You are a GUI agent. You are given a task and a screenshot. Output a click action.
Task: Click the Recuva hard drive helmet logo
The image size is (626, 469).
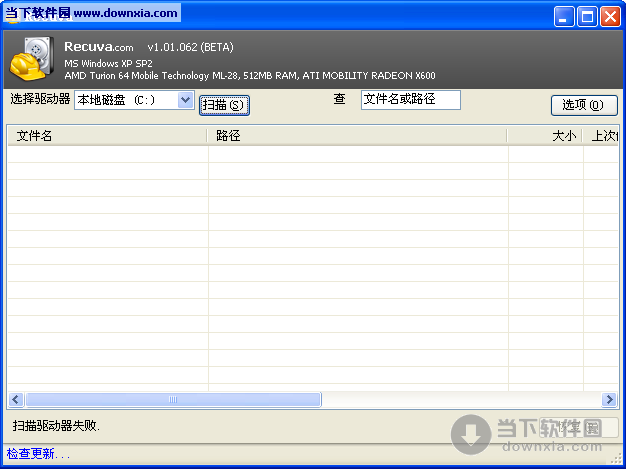tap(32, 58)
